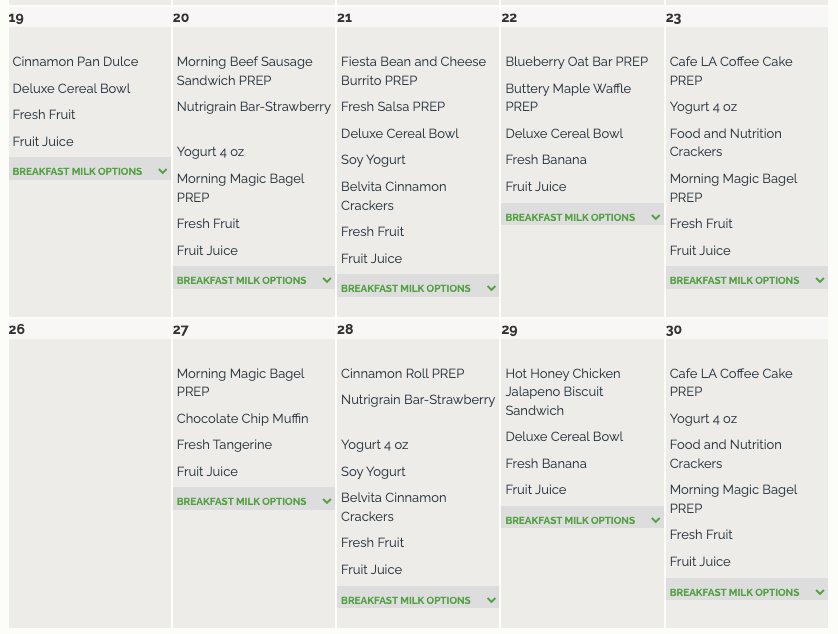Click Cinnamon Roll PREP on day 28

click(402, 373)
